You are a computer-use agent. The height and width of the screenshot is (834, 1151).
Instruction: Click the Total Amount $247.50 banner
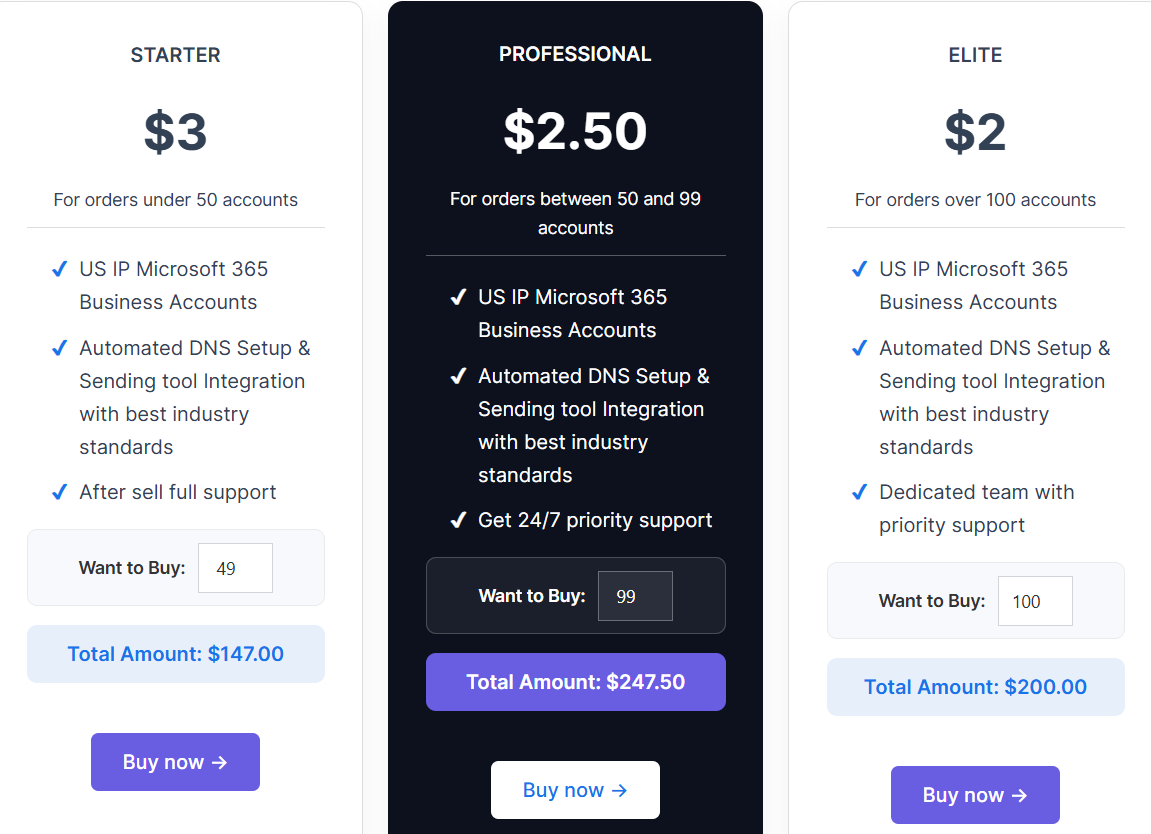coord(575,682)
